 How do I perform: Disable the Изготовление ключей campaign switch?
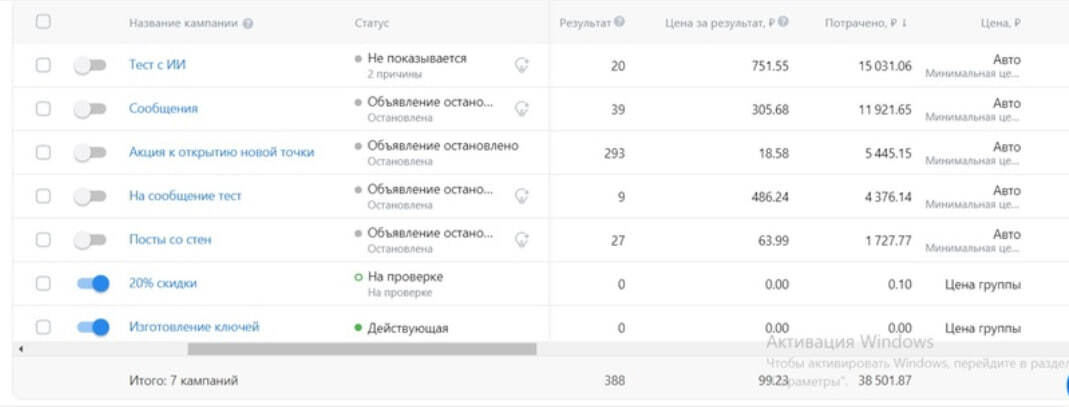click(93, 327)
